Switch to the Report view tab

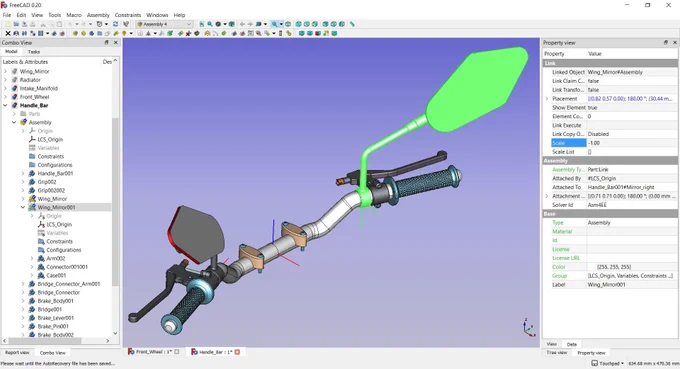pos(17,353)
